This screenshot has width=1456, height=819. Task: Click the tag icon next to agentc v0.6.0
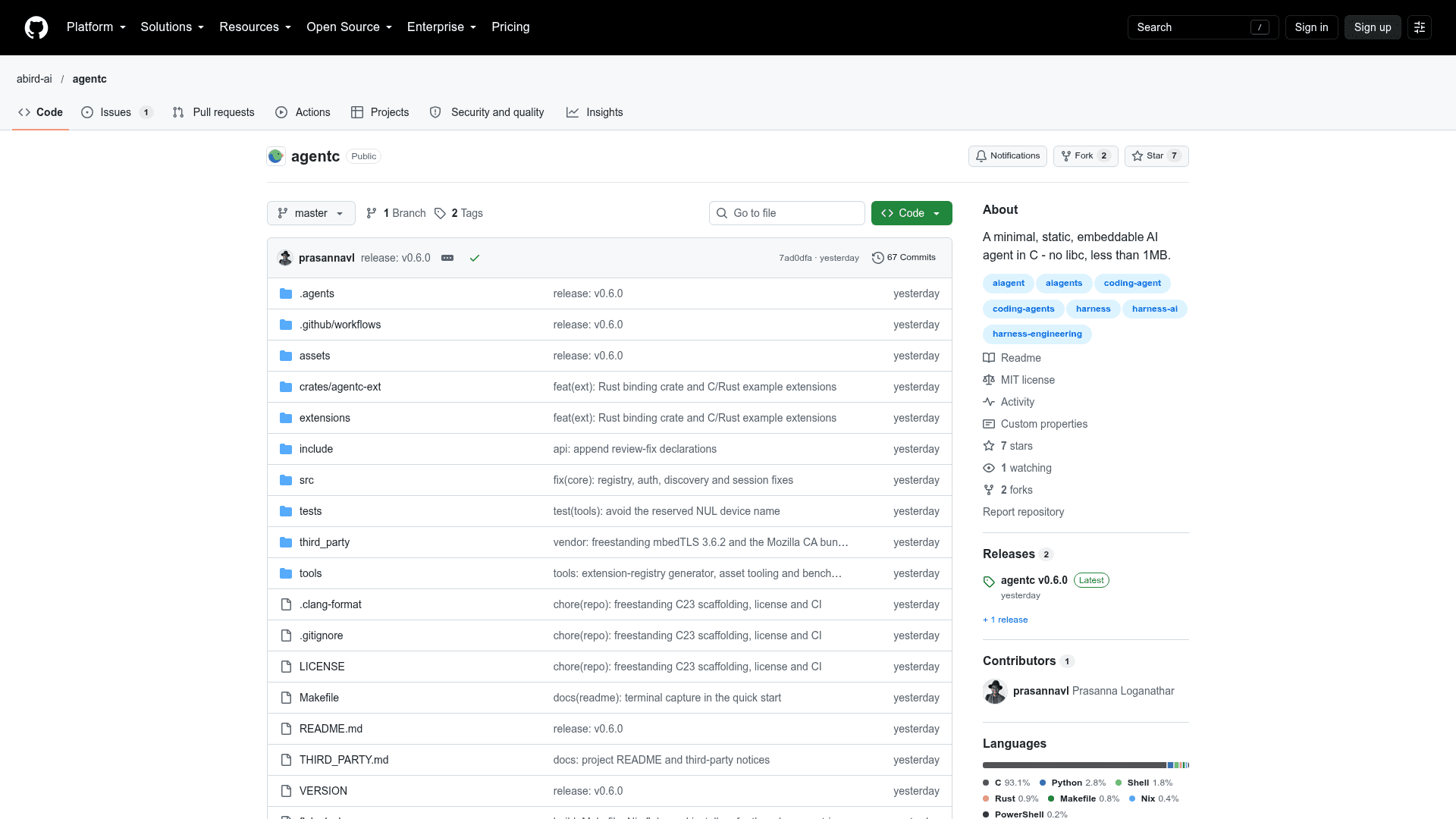tap(989, 582)
